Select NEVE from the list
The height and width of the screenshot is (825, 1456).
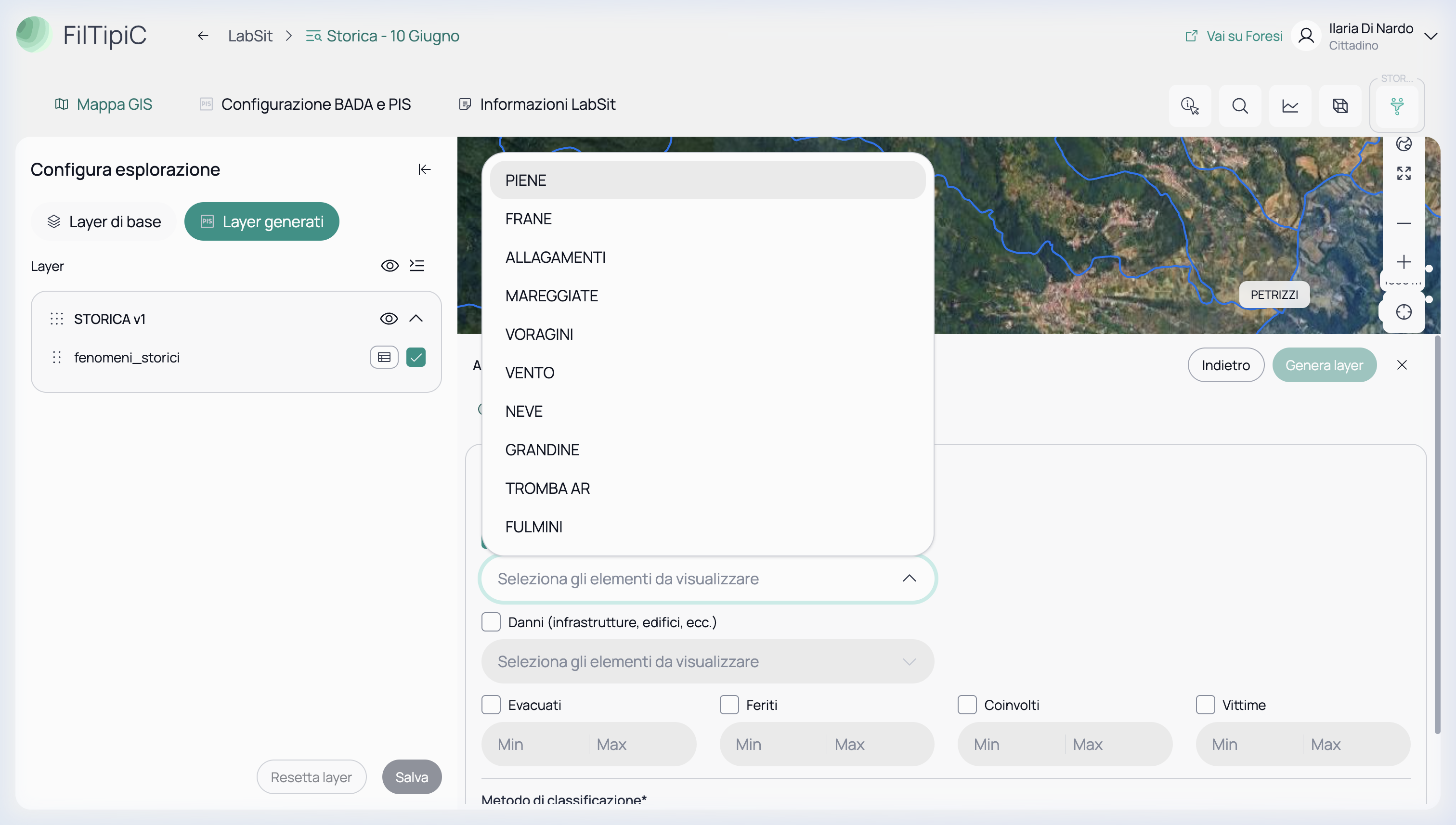click(x=707, y=411)
